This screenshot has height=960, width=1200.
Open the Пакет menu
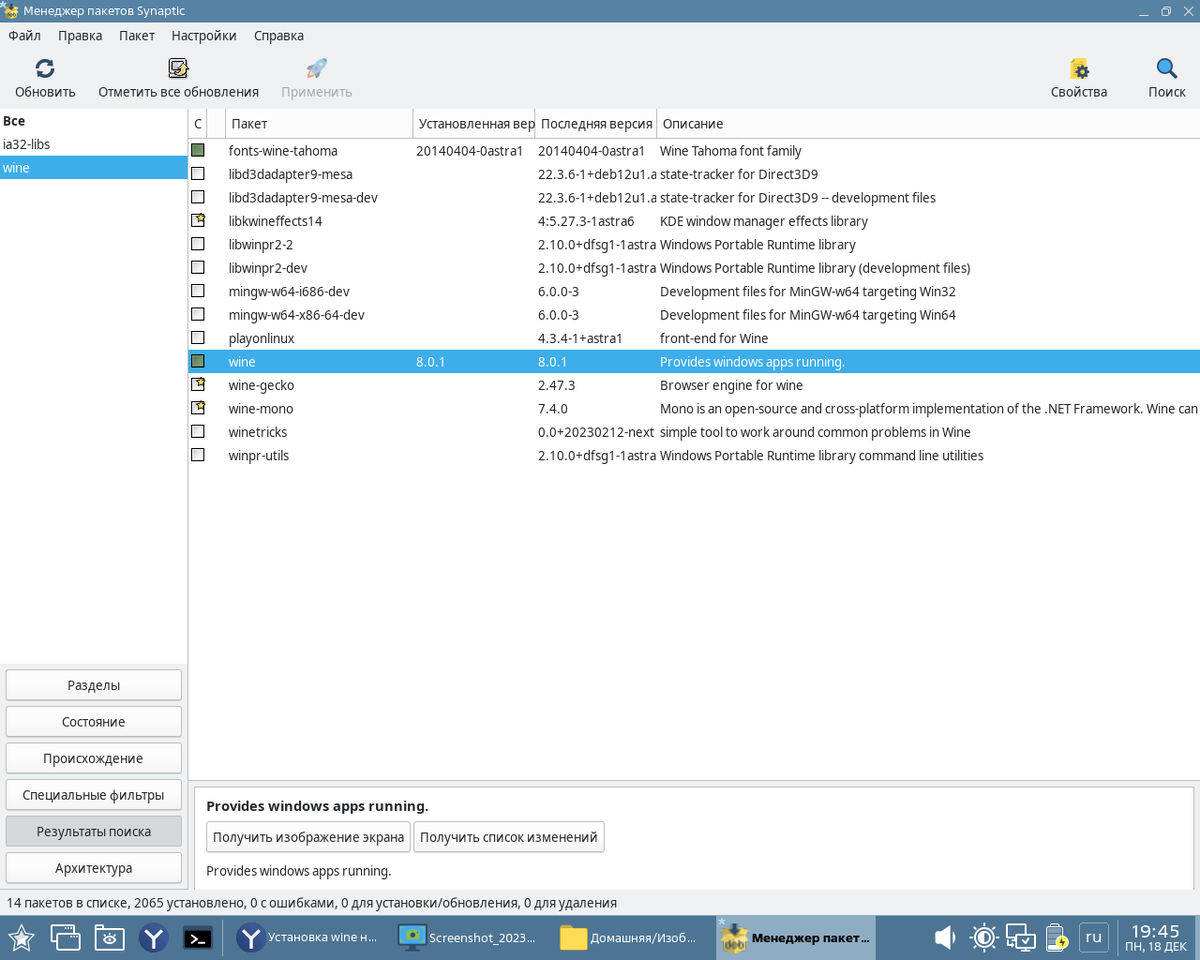[137, 35]
